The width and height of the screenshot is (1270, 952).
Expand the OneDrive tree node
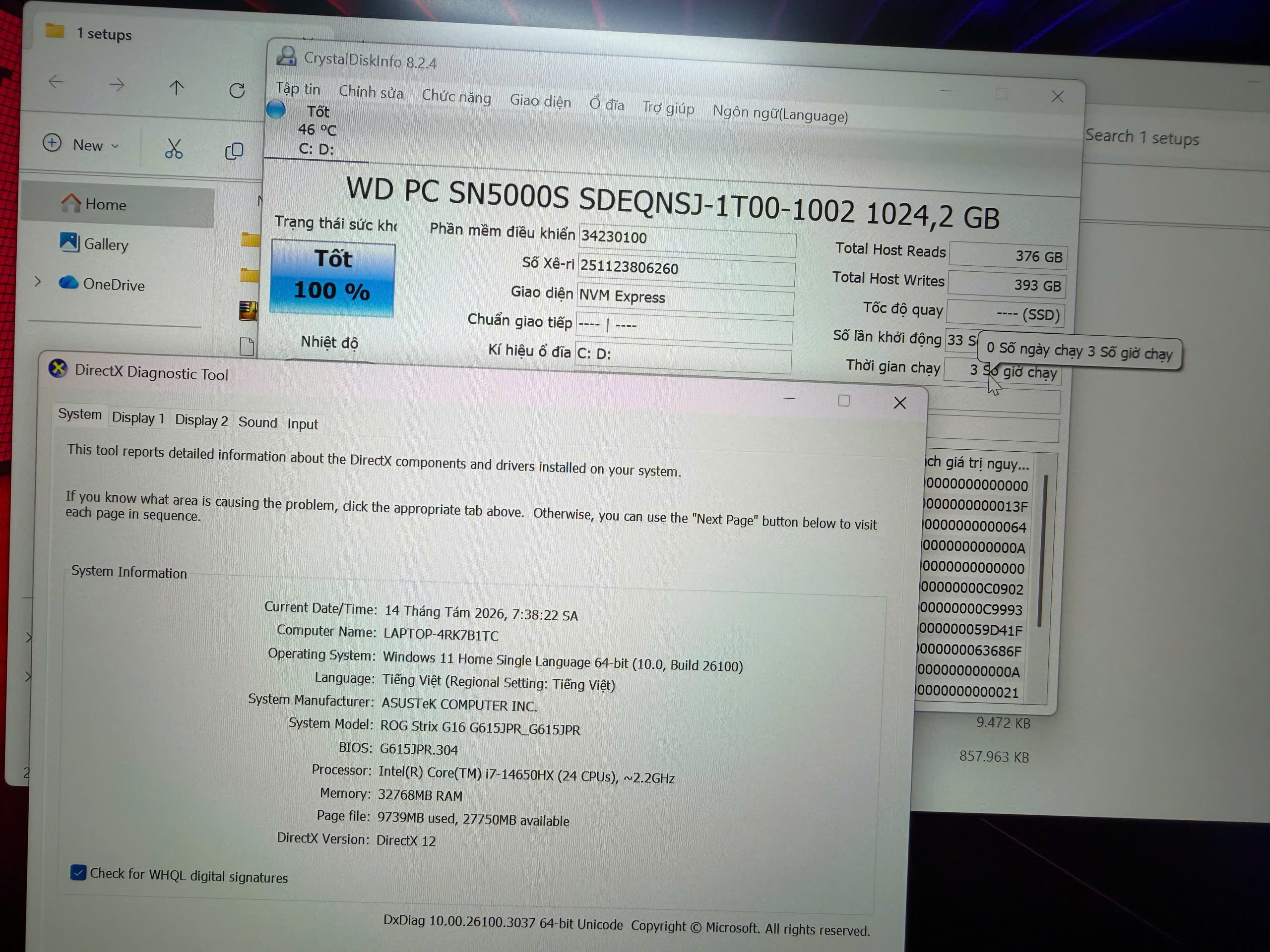tap(37, 281)
